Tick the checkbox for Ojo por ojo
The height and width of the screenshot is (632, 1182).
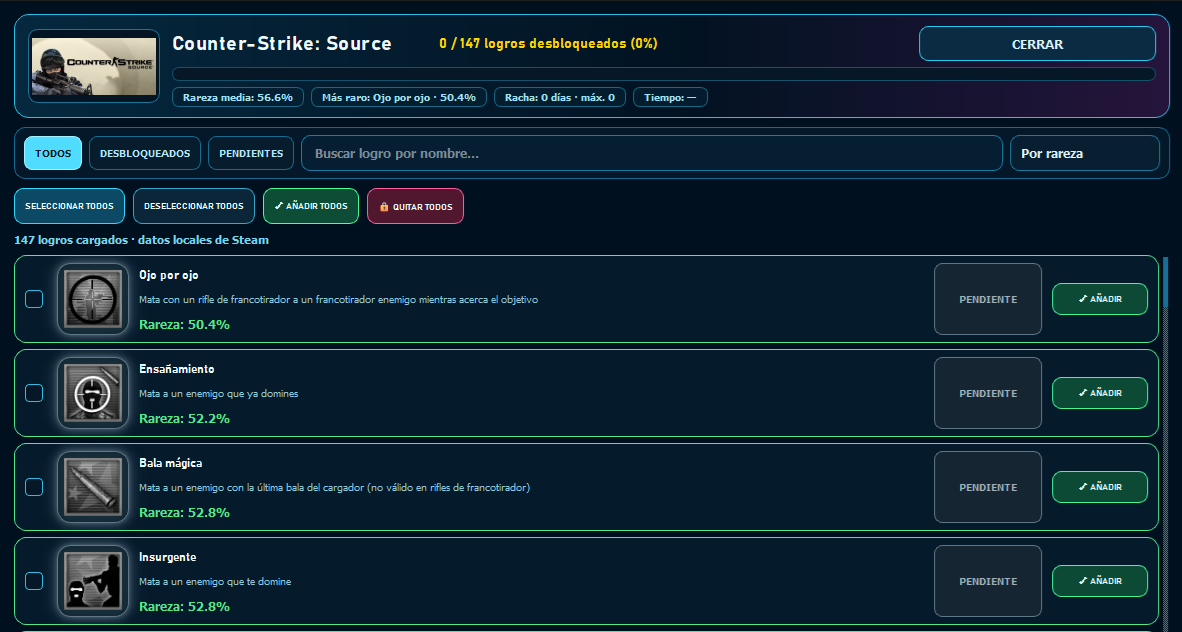click(34, 299)
